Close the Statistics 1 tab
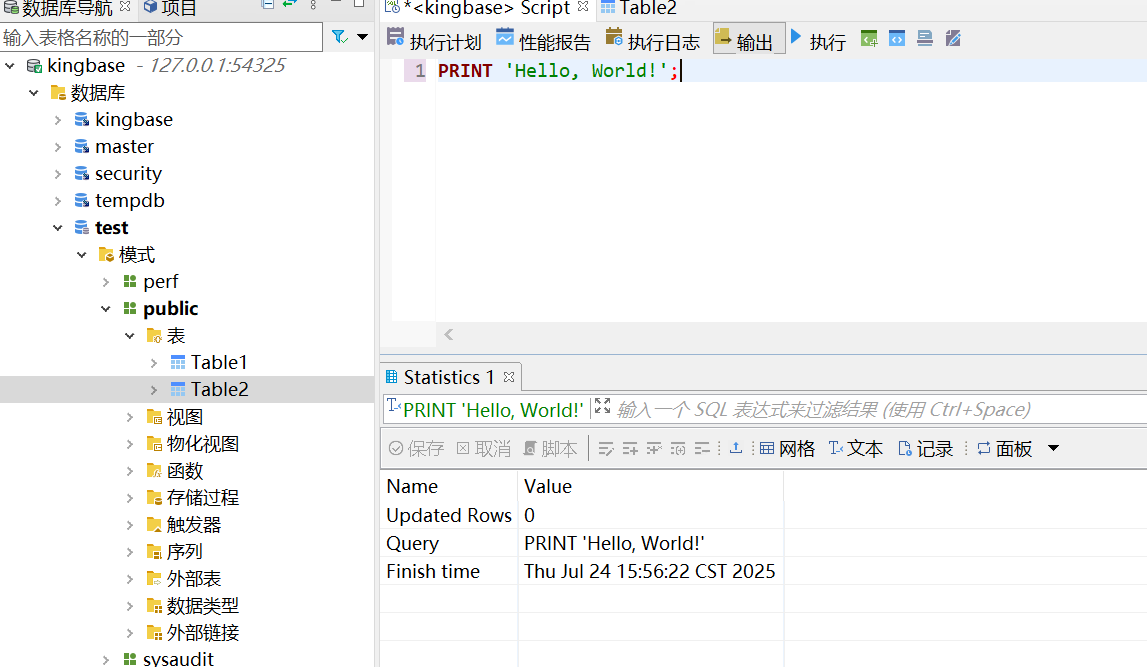The image size is (1147, 667). coord(509,377)
